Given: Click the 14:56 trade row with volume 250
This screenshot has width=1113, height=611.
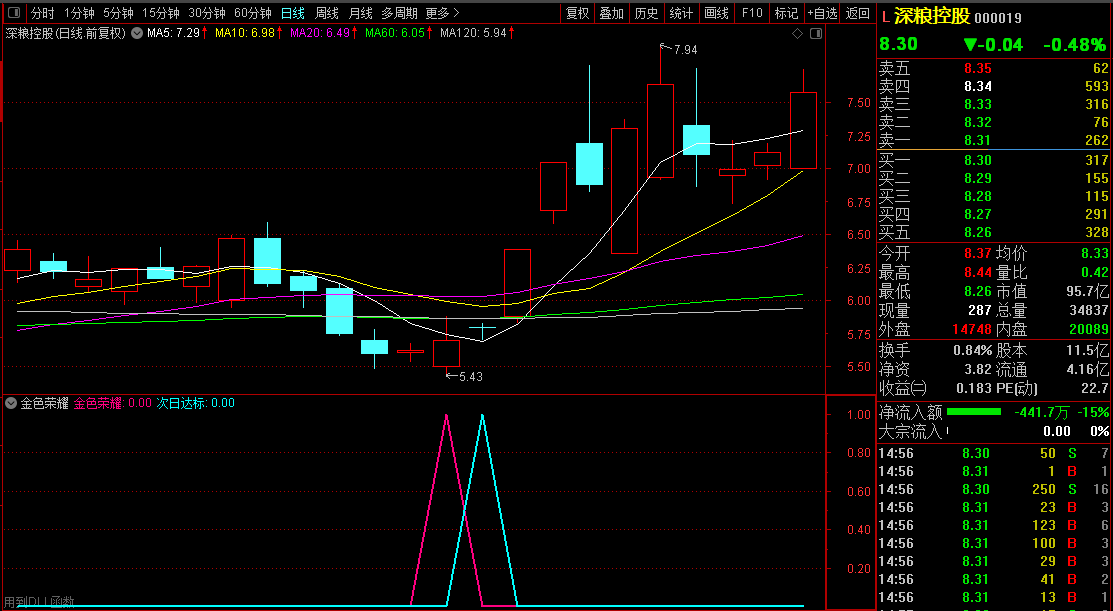Looking at the screenshot, I should (x=994, y=489).
